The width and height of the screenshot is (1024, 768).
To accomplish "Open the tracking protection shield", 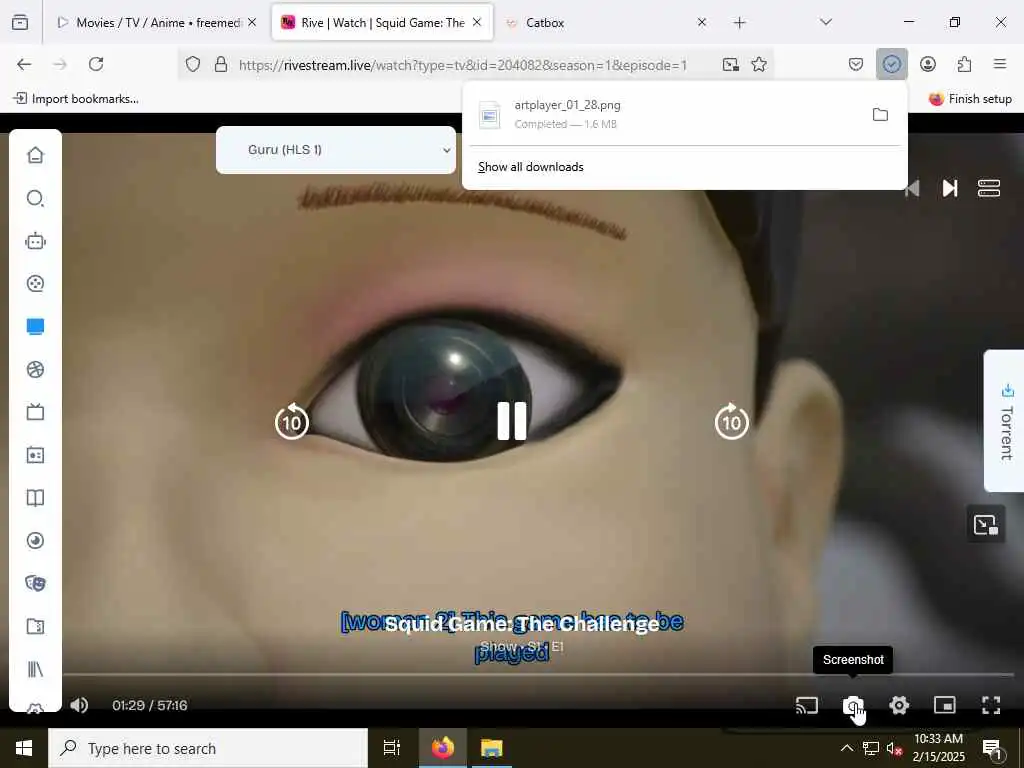I will pos(193,65).
